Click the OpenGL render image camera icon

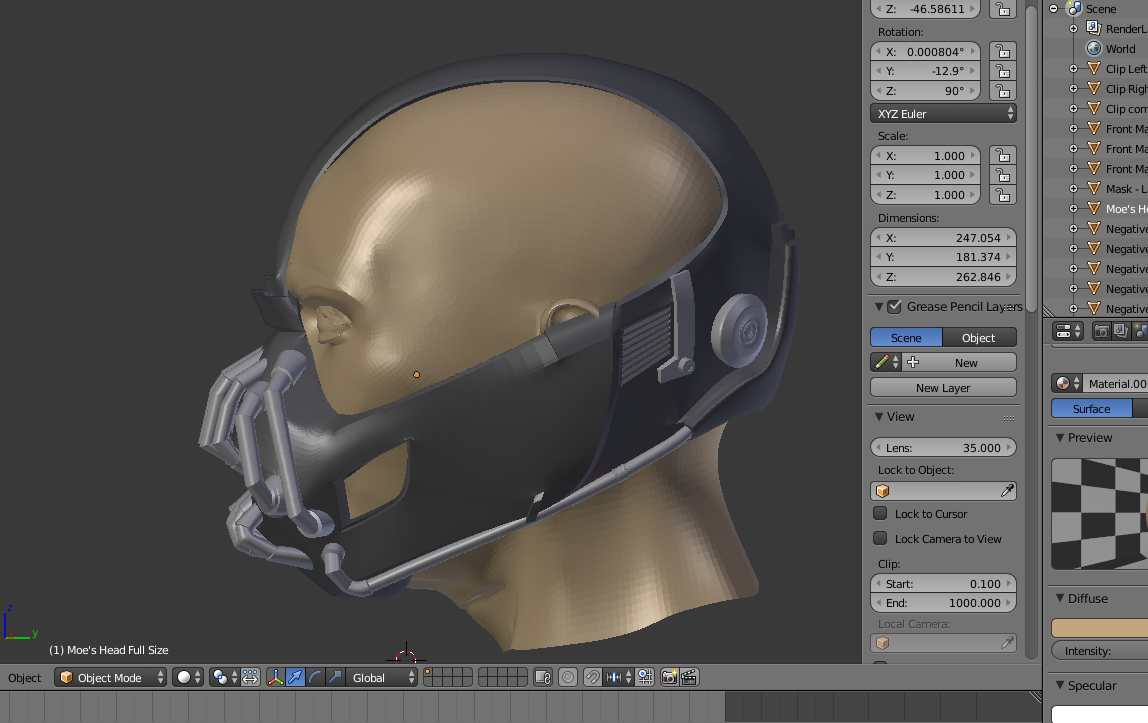[669, 678]
